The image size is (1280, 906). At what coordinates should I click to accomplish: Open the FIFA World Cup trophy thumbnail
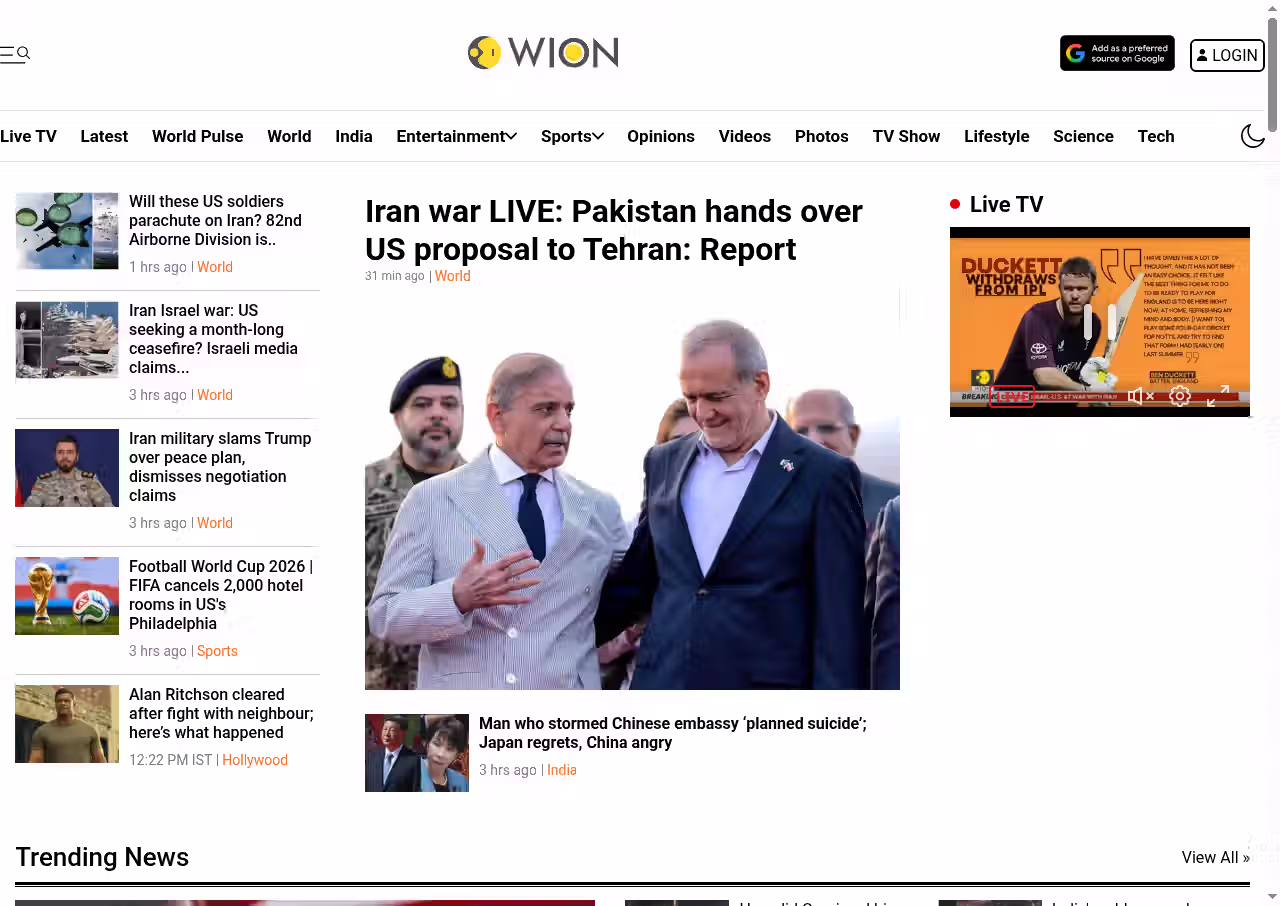click(67, 596)
